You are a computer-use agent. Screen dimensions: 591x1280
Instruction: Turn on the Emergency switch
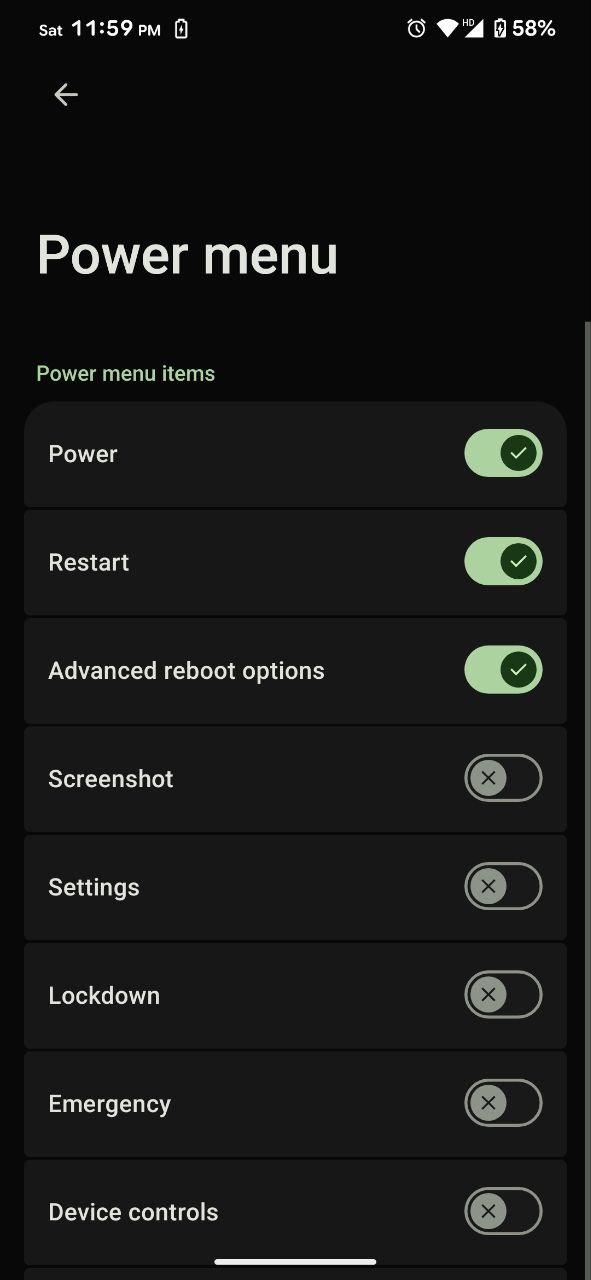[503, 1103]
